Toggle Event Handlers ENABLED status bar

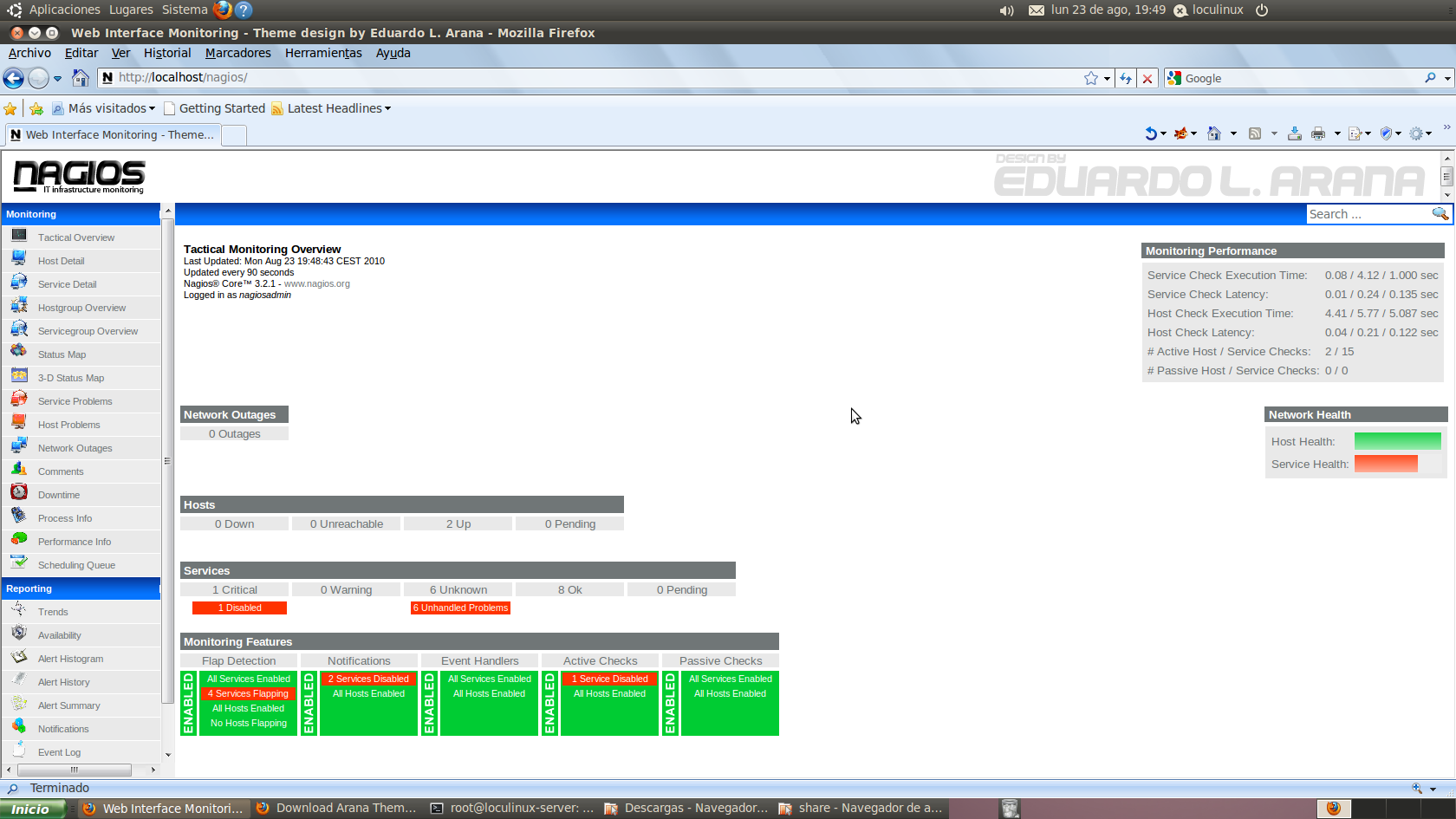click(x=430, y=703)
